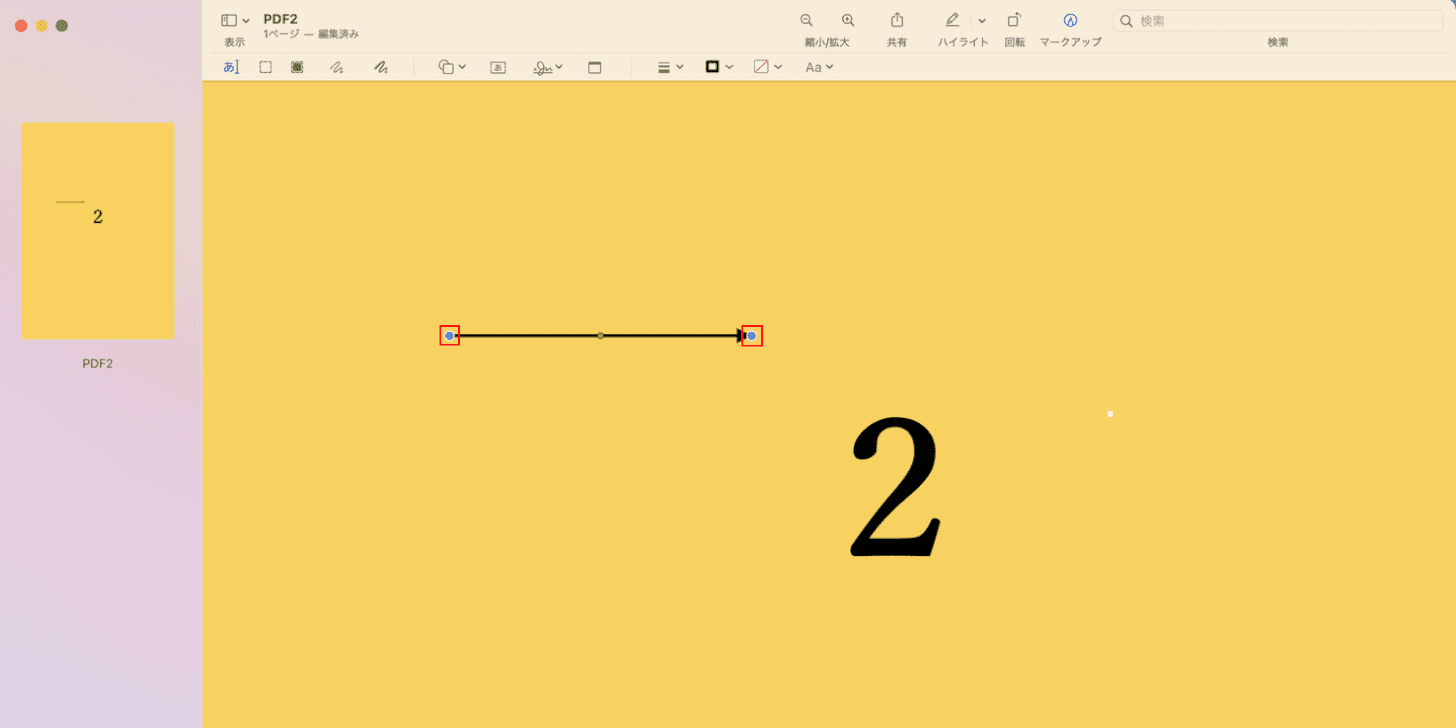Click the arrow's midpoint curve handle

[x=600, y=336]
